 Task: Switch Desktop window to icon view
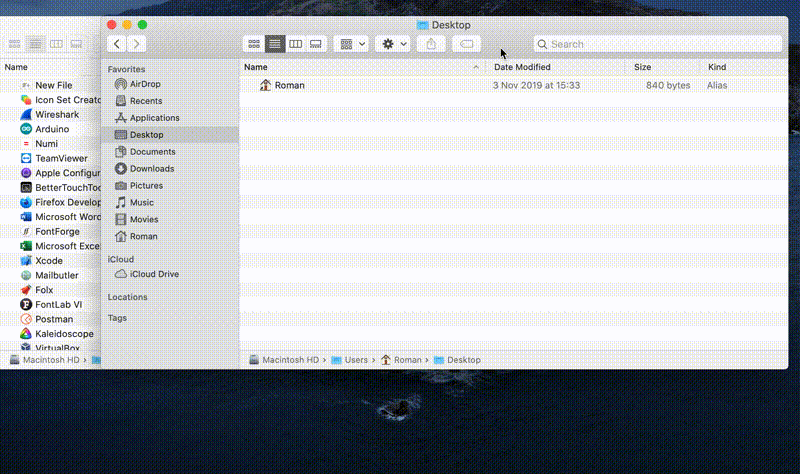pyautogui.click(x=254, y=44)
